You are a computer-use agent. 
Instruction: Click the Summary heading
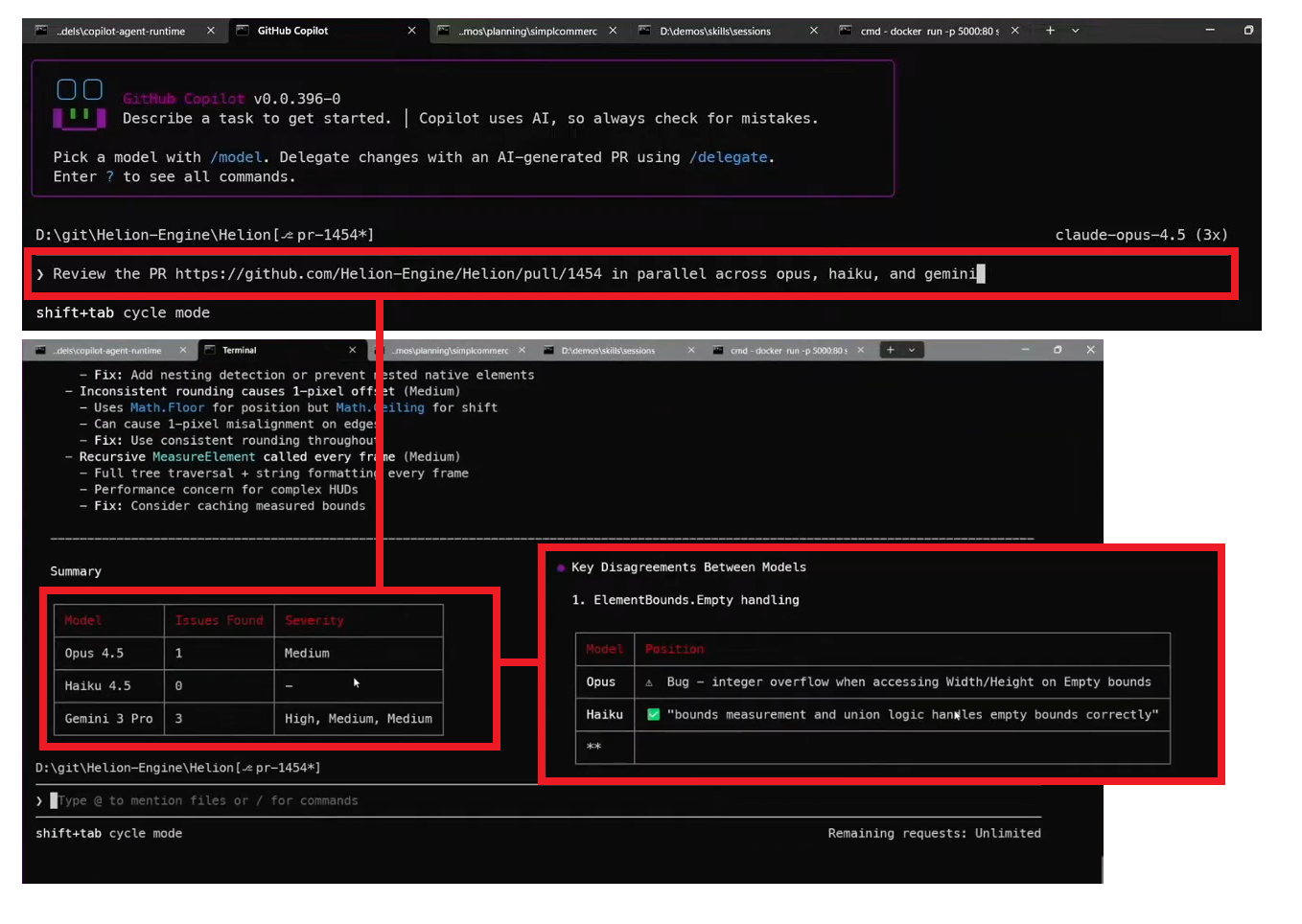76,571
